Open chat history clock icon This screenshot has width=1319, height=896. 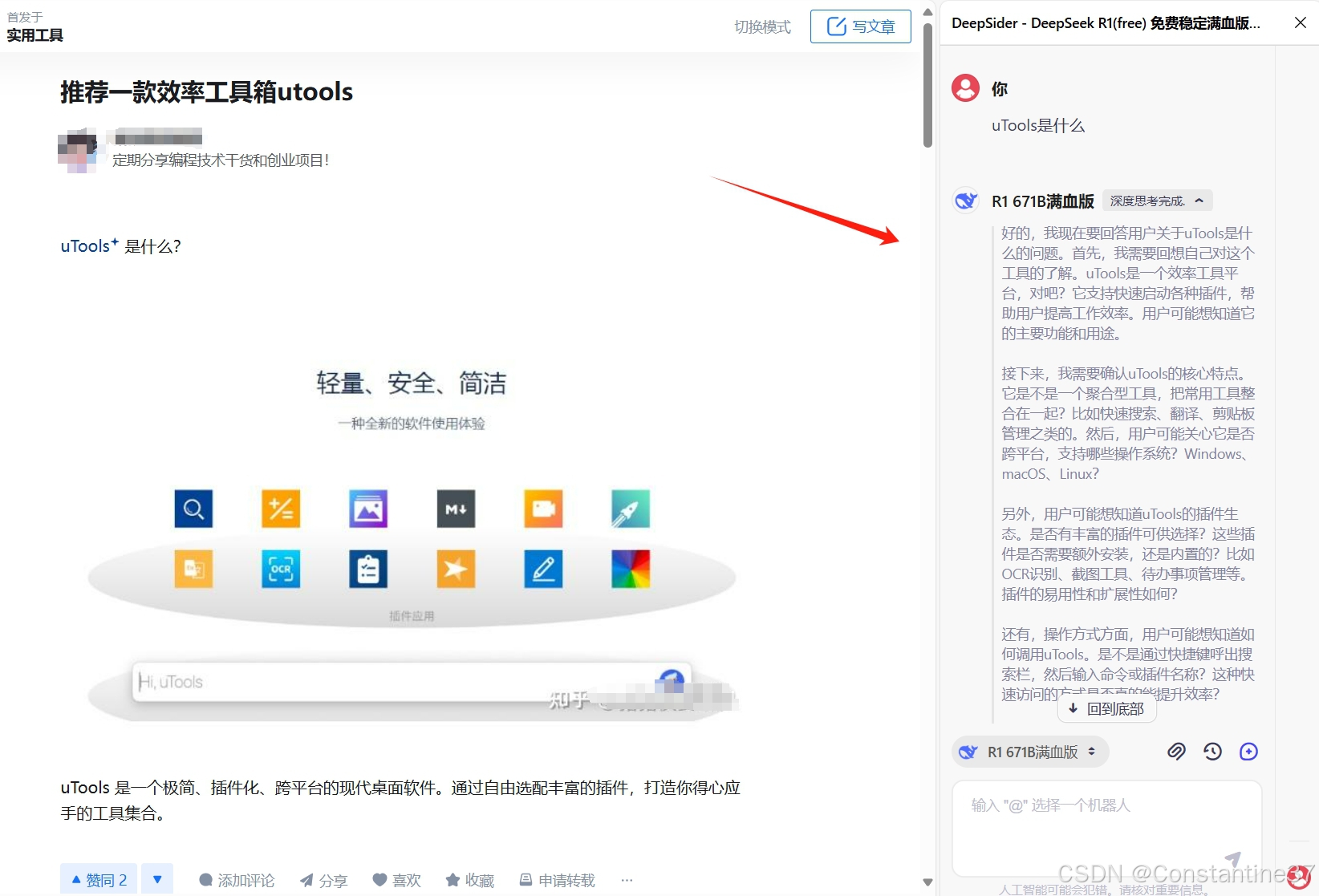click(x=1212, y=752)
